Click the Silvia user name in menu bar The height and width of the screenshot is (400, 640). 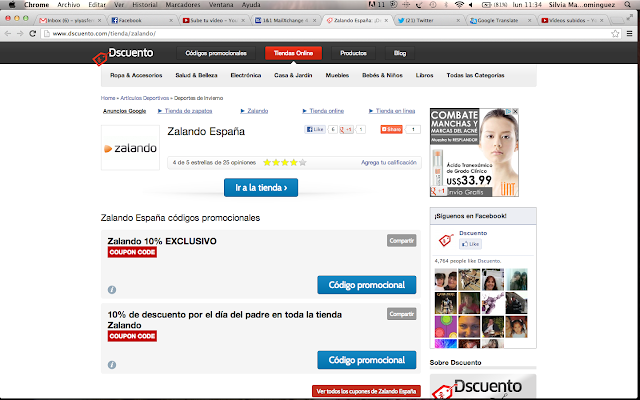[584, 5]
